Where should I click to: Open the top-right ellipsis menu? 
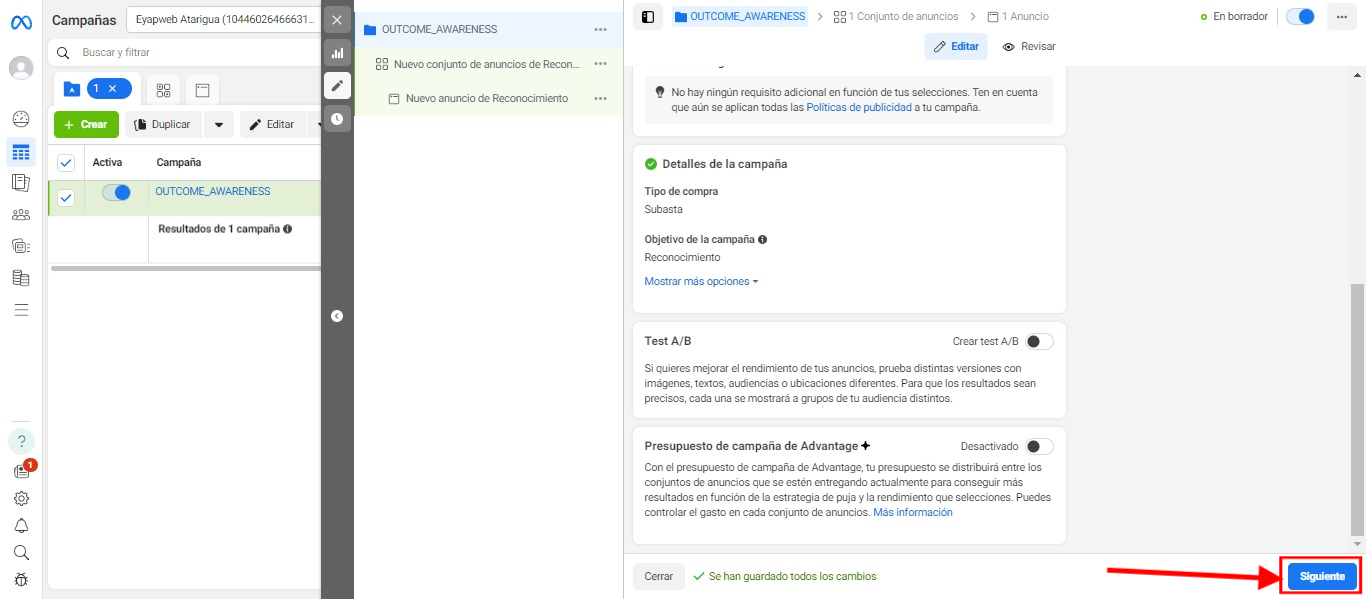pyautogui.click(x=1340, y=17)
